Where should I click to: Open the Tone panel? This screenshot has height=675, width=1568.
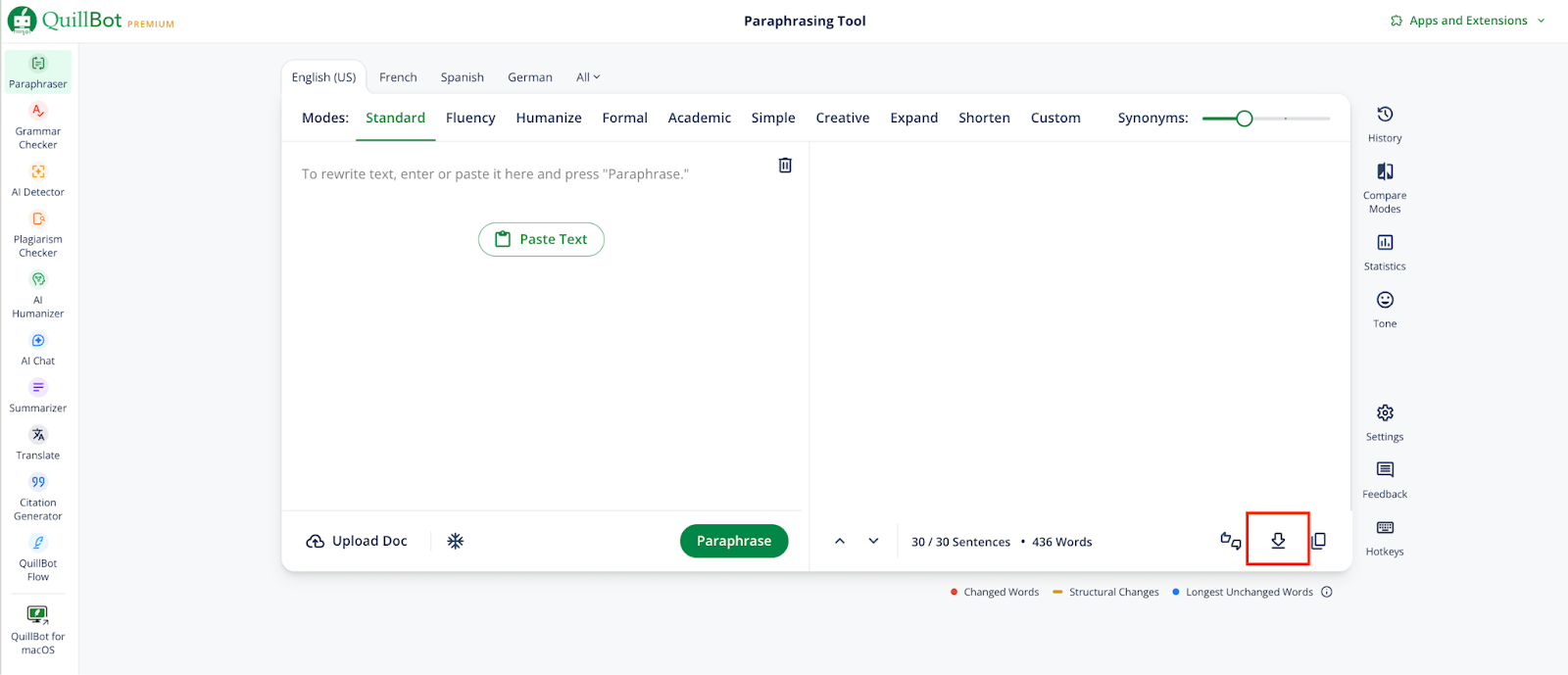[1385, 309]
